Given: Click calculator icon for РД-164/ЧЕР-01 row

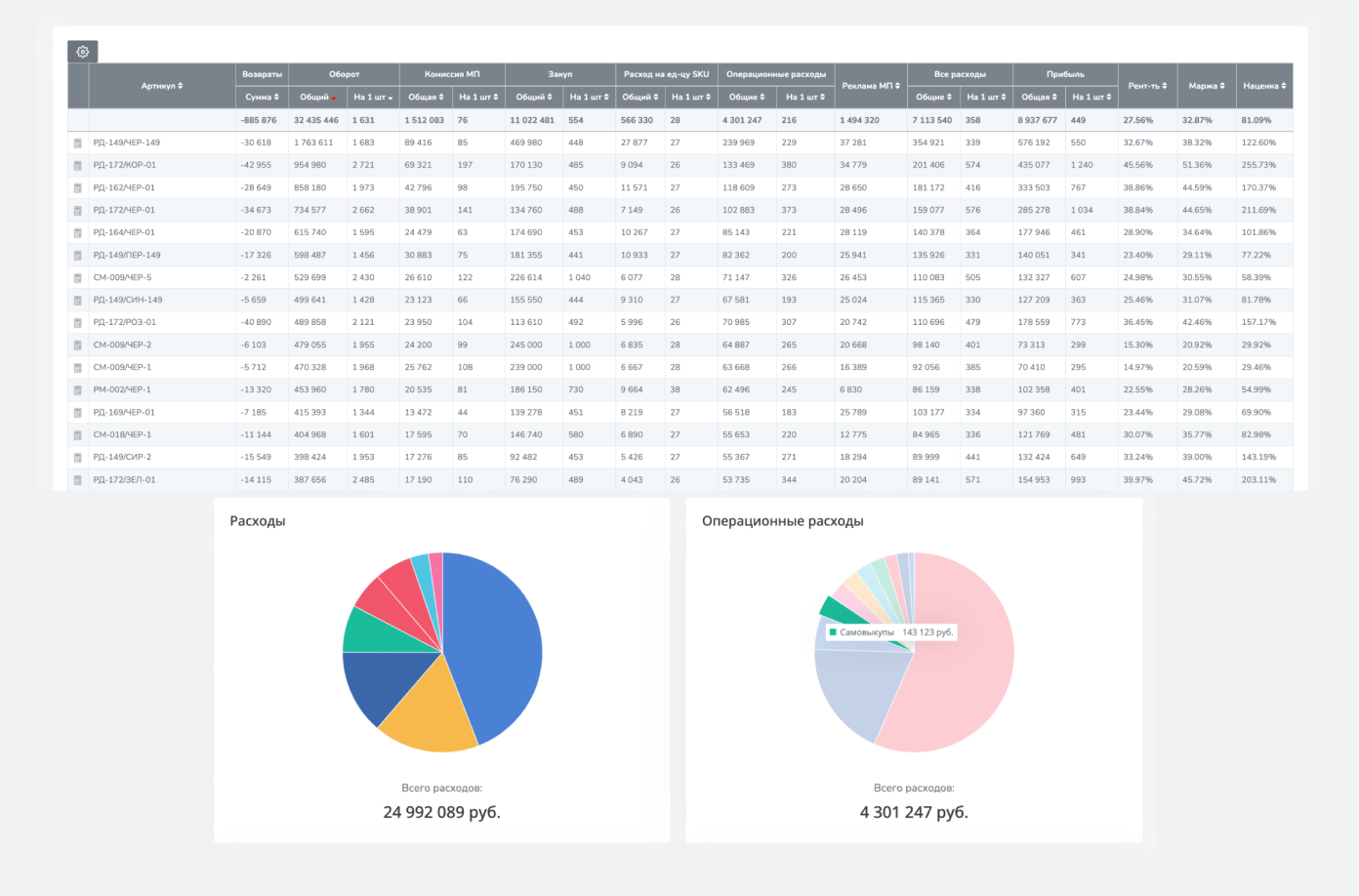Looking at the screenshot, I should (x=78, y=233).
